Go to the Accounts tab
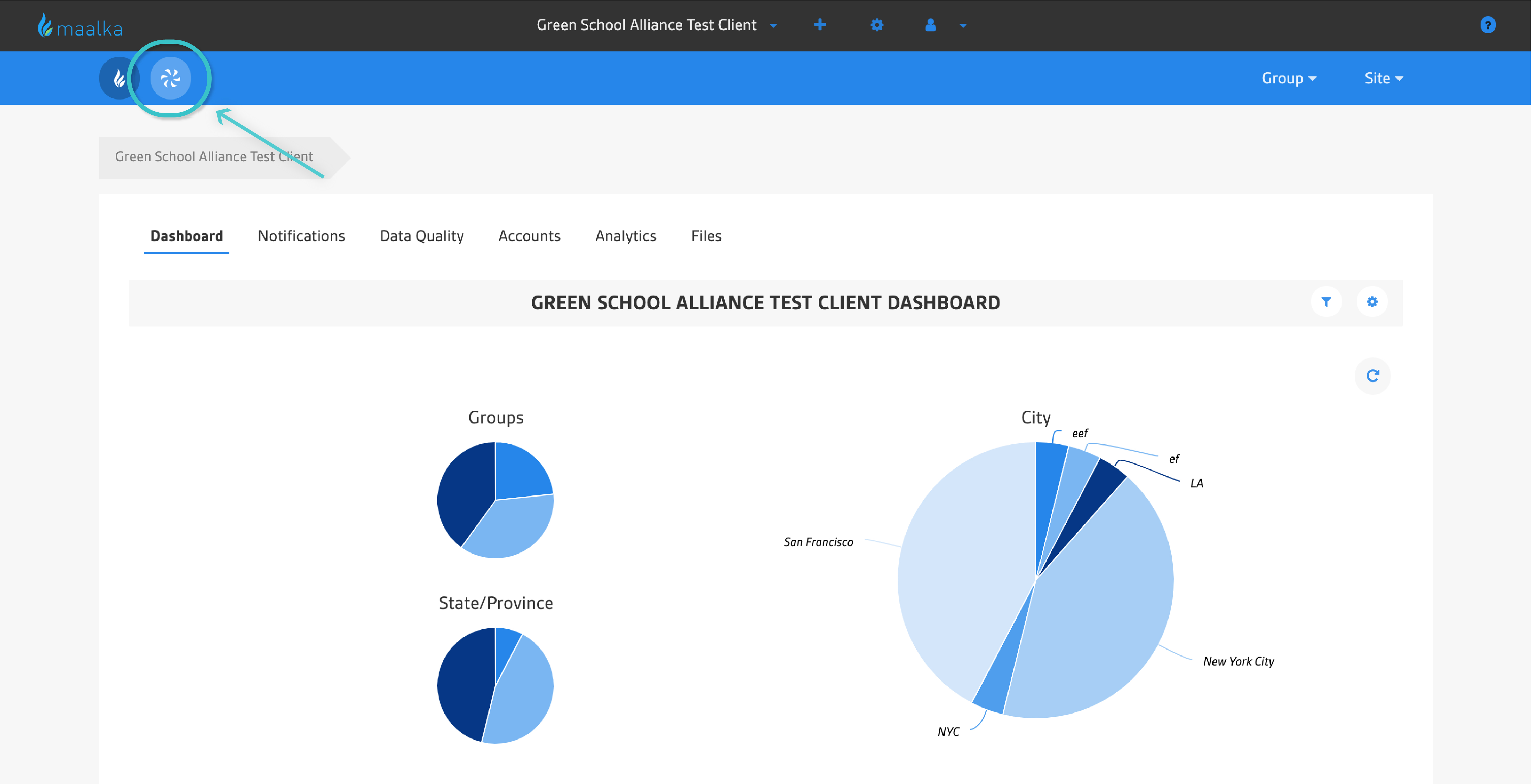This screenshot has width=1531, height=784. (529, 236)
